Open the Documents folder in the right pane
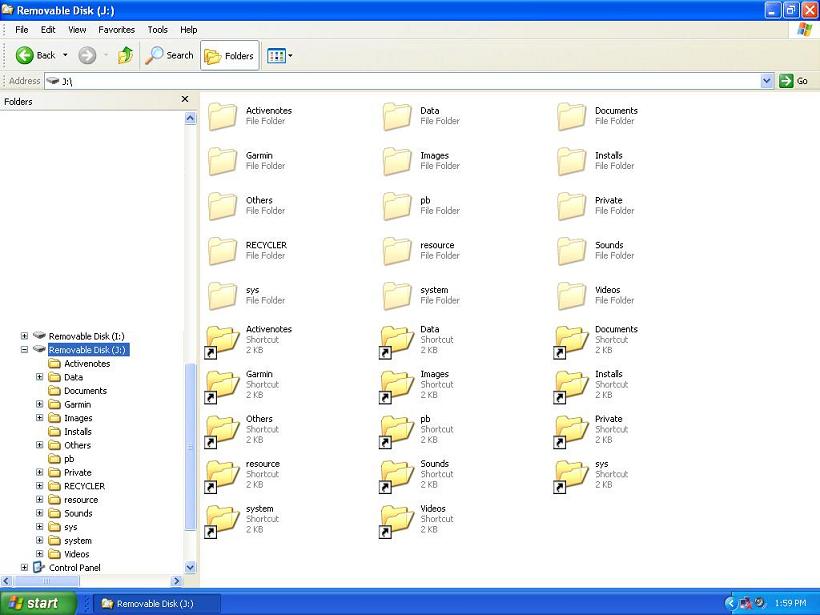The width and height of the screenshot is (820, 615). (x=570, y=115)
